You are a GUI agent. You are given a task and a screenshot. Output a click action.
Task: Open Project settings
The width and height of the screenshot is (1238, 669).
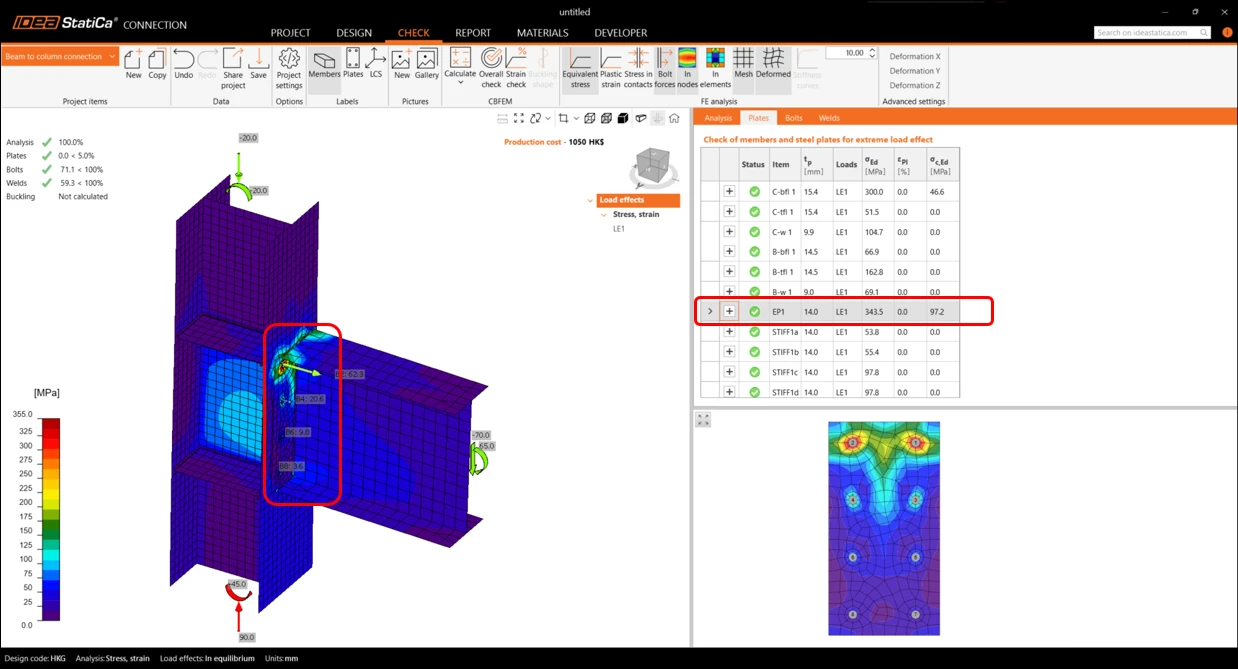[289, 67]
